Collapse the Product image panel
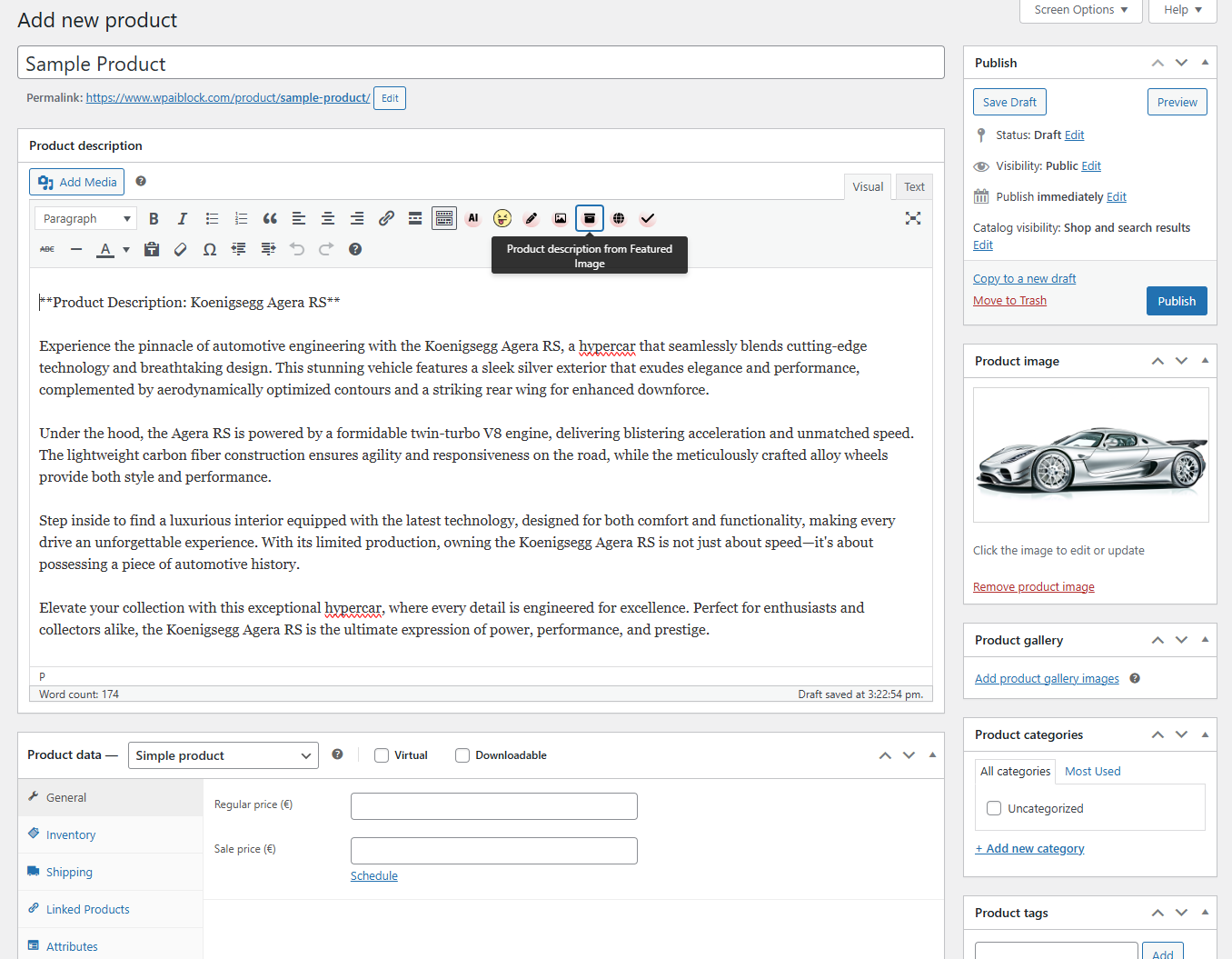The width and height of the screenshot is (1232, 959). tap(1205, 361)
